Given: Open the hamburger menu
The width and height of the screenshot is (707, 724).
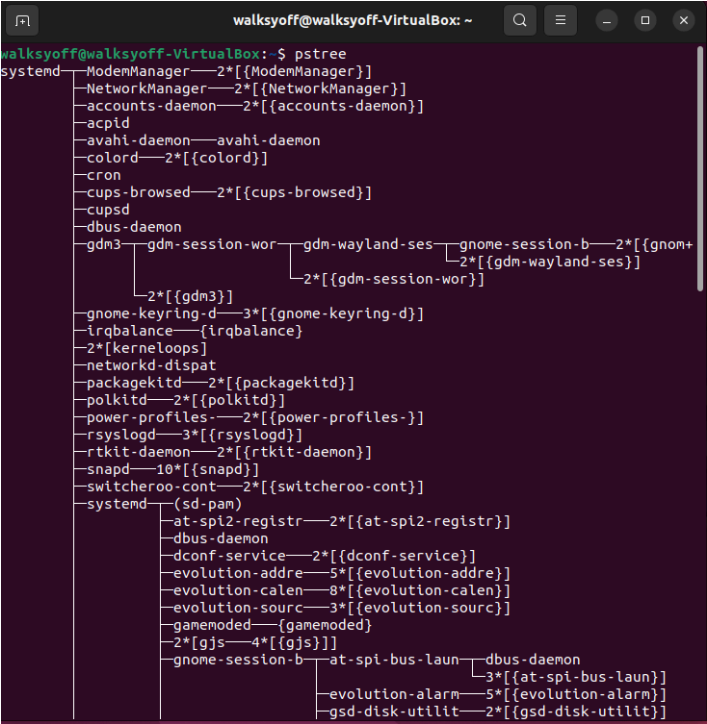Looking at the screenshot, I should [x=560, y=20].
